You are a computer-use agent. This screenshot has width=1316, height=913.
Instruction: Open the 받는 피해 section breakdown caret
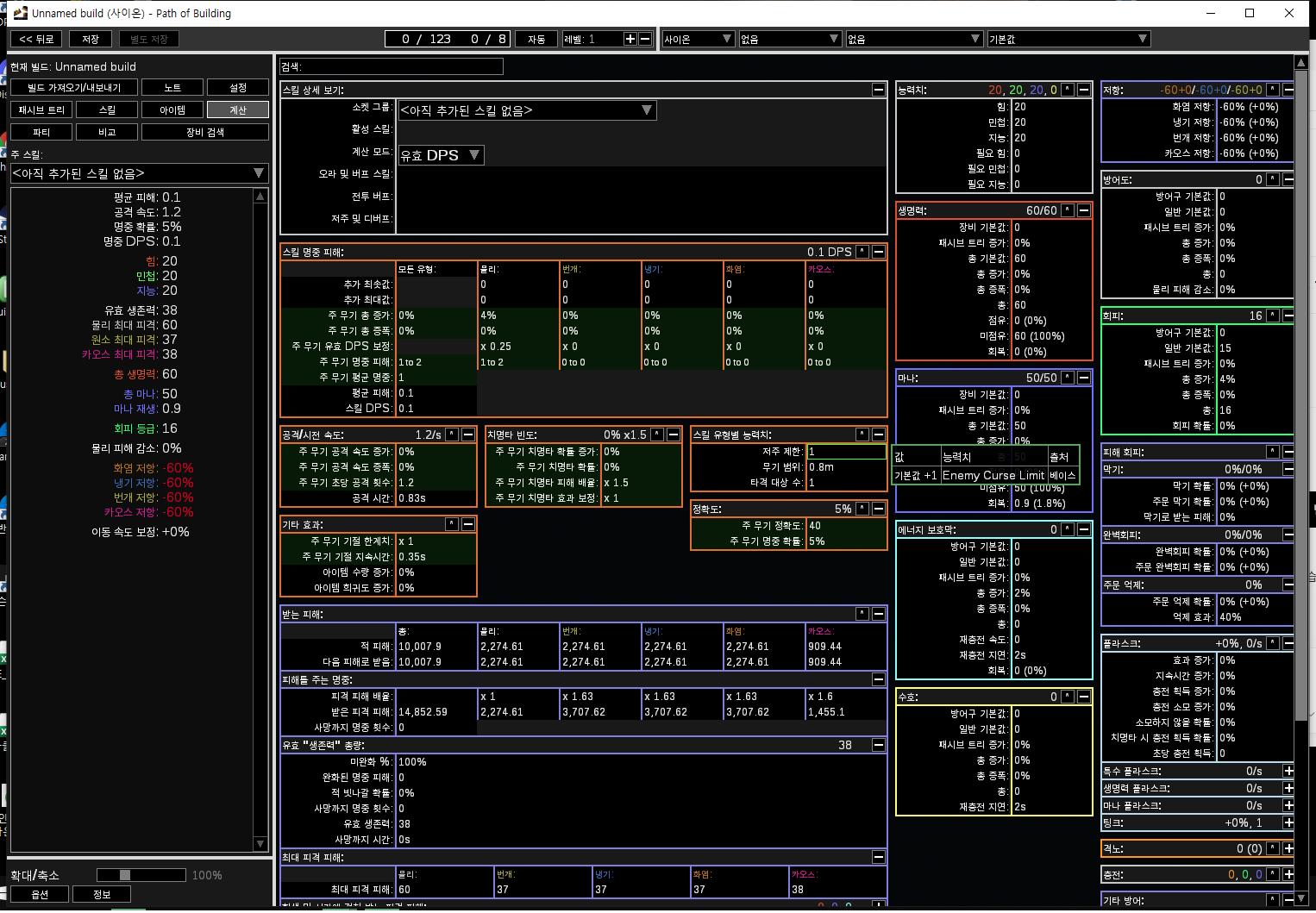click(862, 614)
